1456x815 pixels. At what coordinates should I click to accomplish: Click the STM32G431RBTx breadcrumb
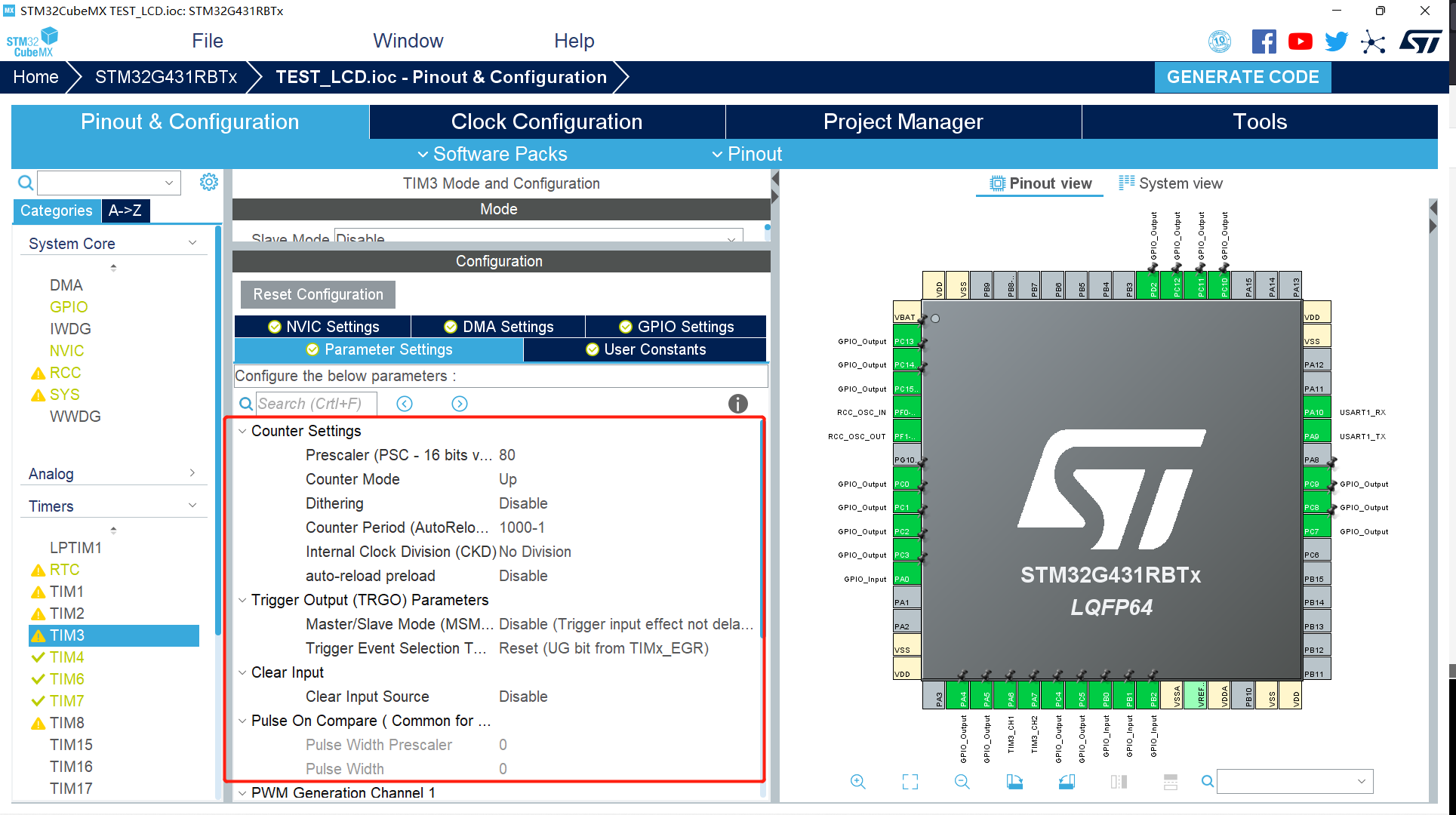pos(166,77)
